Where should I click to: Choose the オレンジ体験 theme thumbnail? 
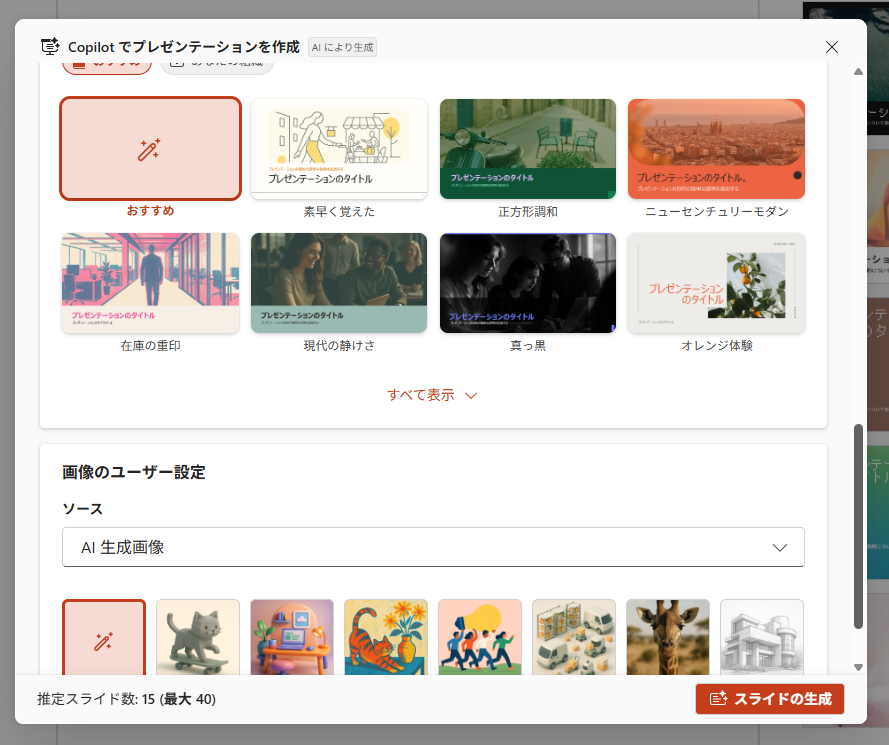click(716, 283)
